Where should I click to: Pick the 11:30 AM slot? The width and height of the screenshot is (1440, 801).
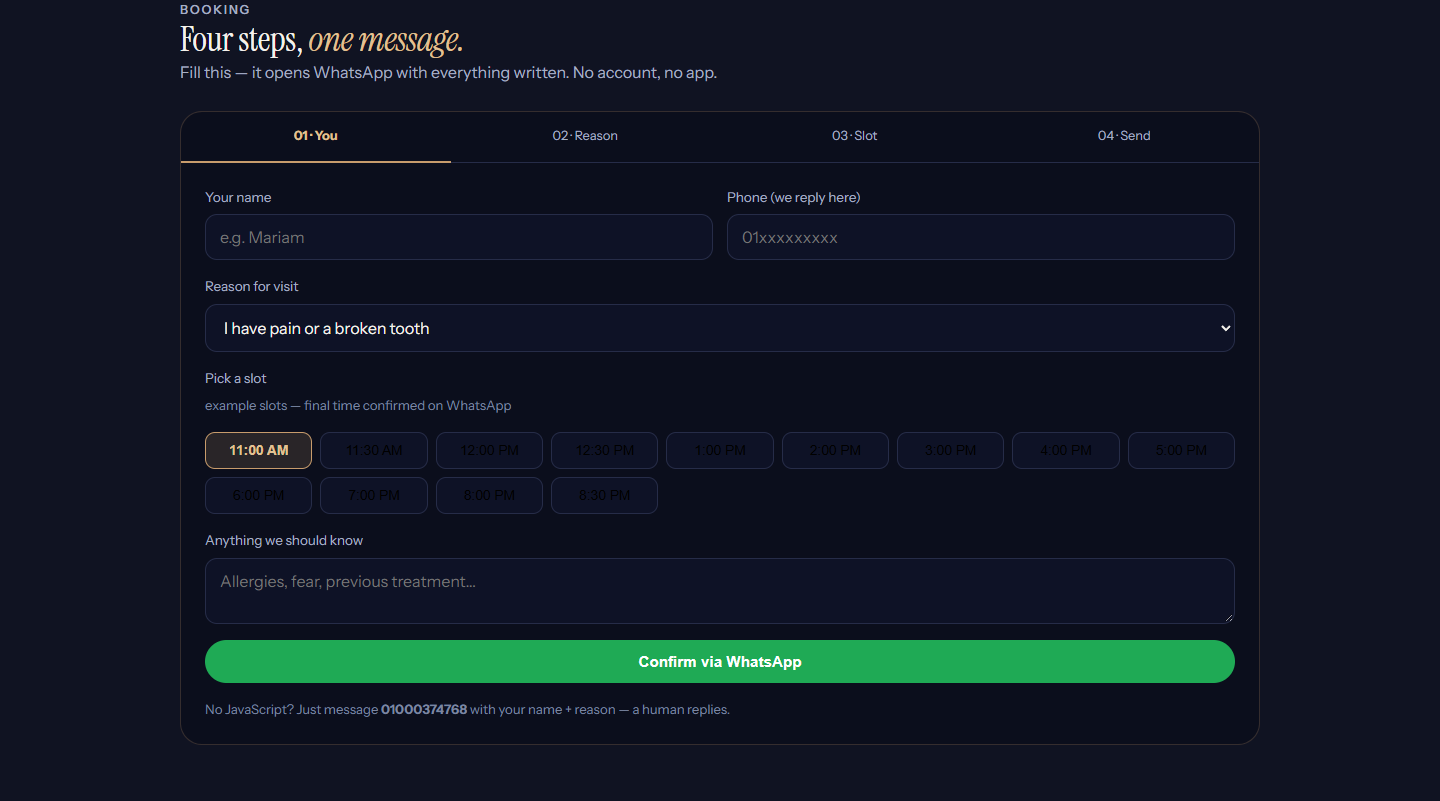(x=374, y=450)
